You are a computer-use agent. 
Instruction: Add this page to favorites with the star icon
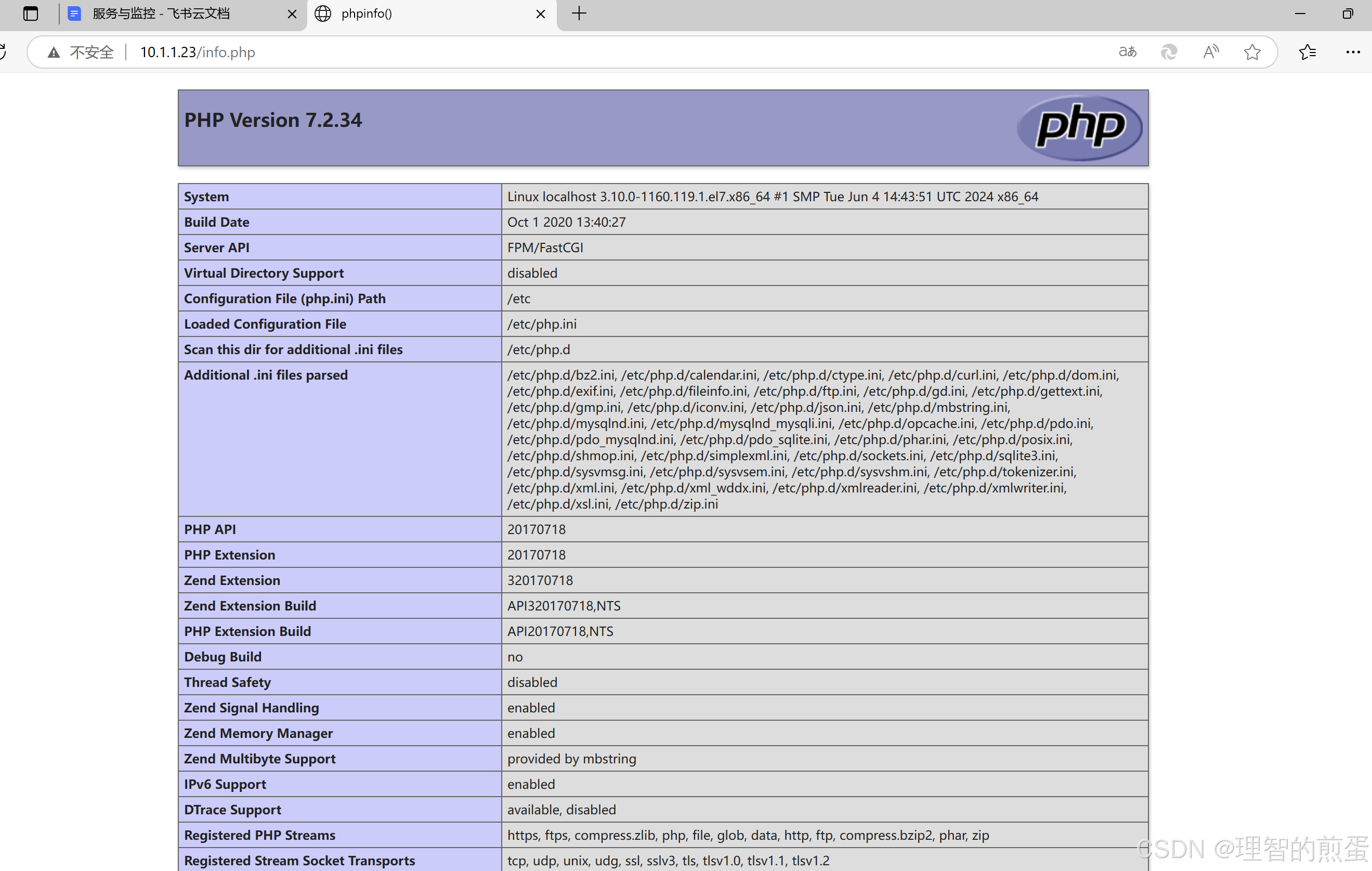[x=1252, y=52]
